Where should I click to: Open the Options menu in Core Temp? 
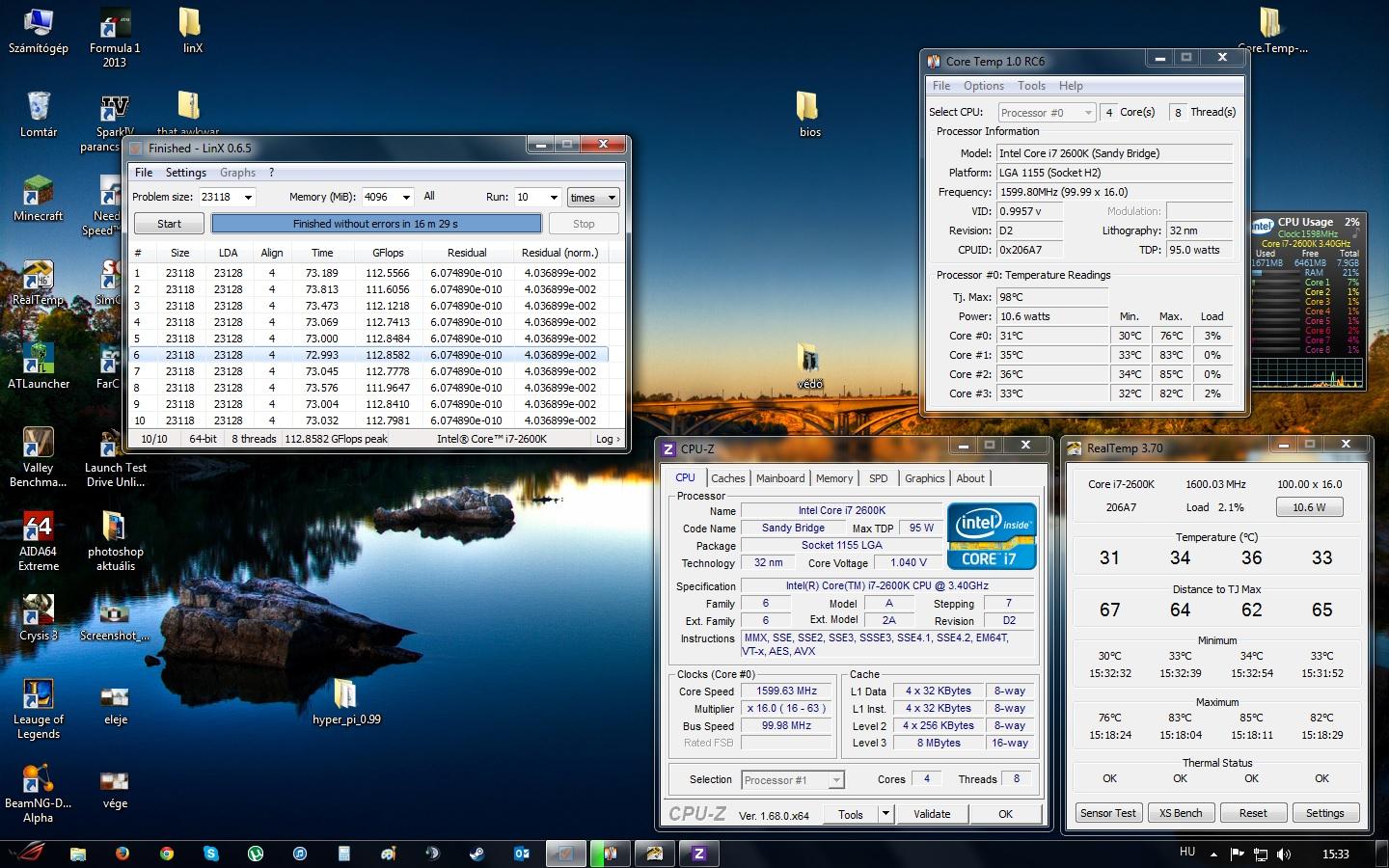coord(983,86)
